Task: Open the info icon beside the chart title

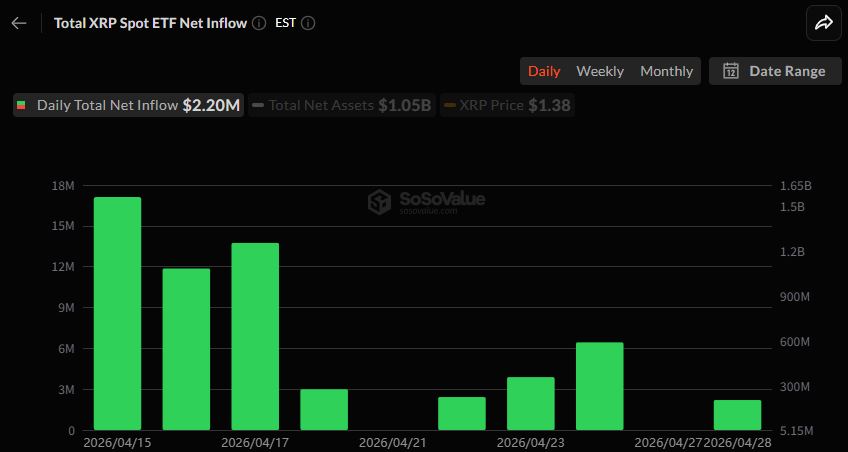Action: [259, 23]
